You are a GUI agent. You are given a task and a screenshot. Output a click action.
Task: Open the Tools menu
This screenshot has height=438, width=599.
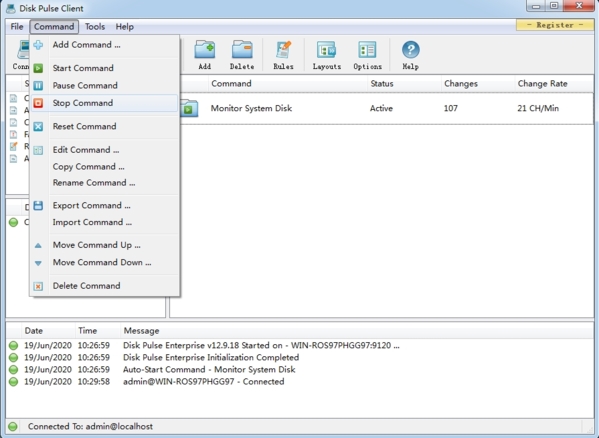tap(95, 27)
